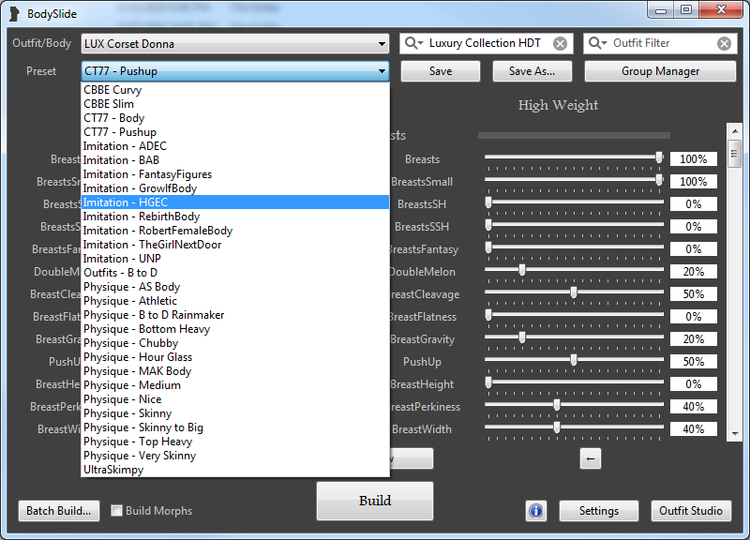Adjust the high weight BreastWidth slider
The image size is (750, 540).
(x=557, y=428)
